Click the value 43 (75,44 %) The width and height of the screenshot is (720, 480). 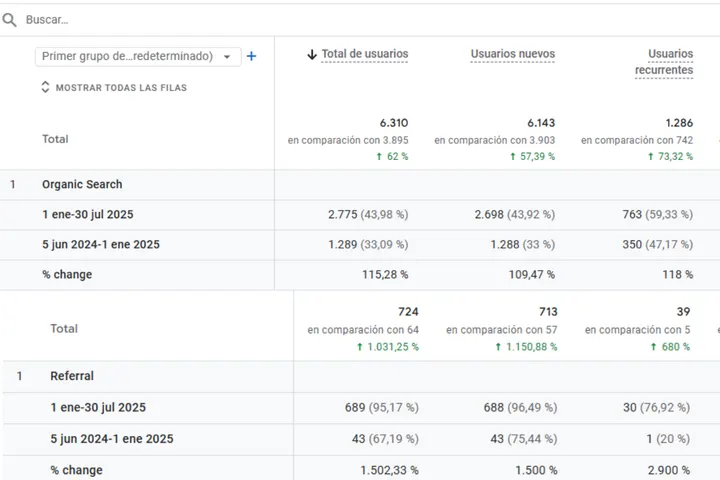pyautogui.click(x=524, y=439)
